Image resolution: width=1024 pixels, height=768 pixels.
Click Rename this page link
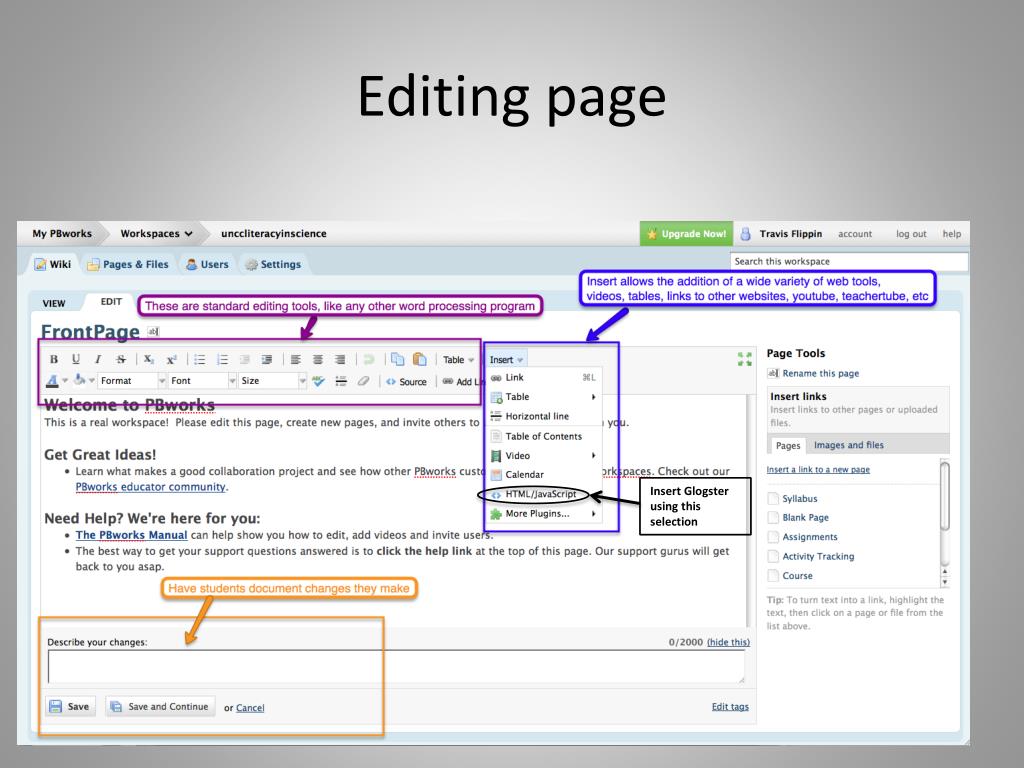821,374
